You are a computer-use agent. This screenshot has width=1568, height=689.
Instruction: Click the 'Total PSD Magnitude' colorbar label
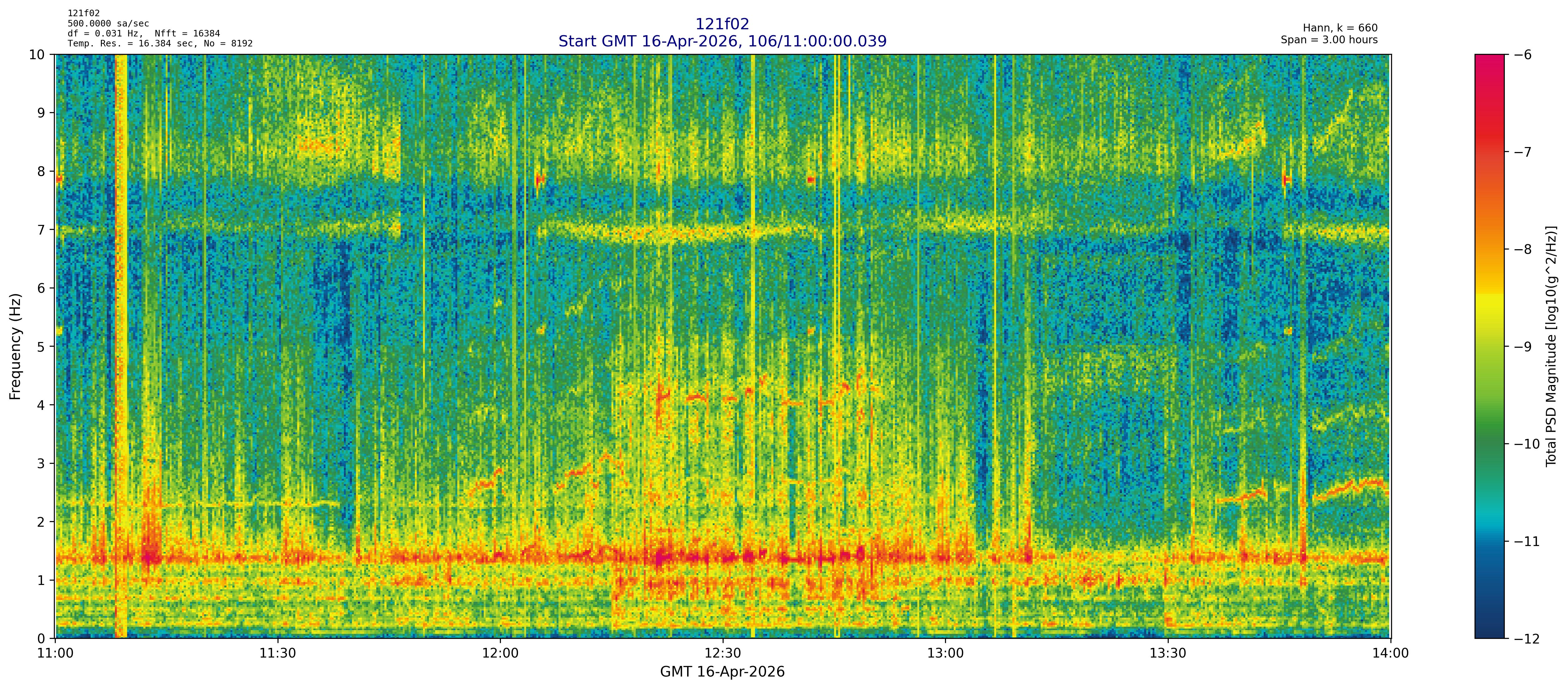[1551, 346]
